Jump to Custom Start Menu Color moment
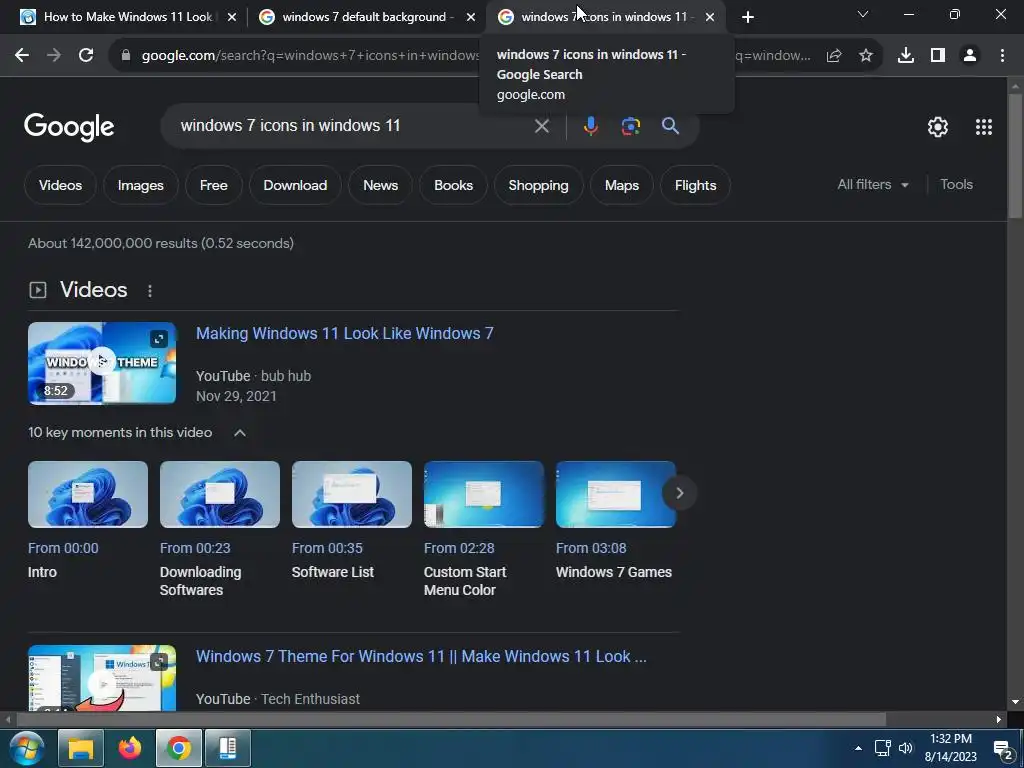The image size is (1024, 768). click(484, 494)
